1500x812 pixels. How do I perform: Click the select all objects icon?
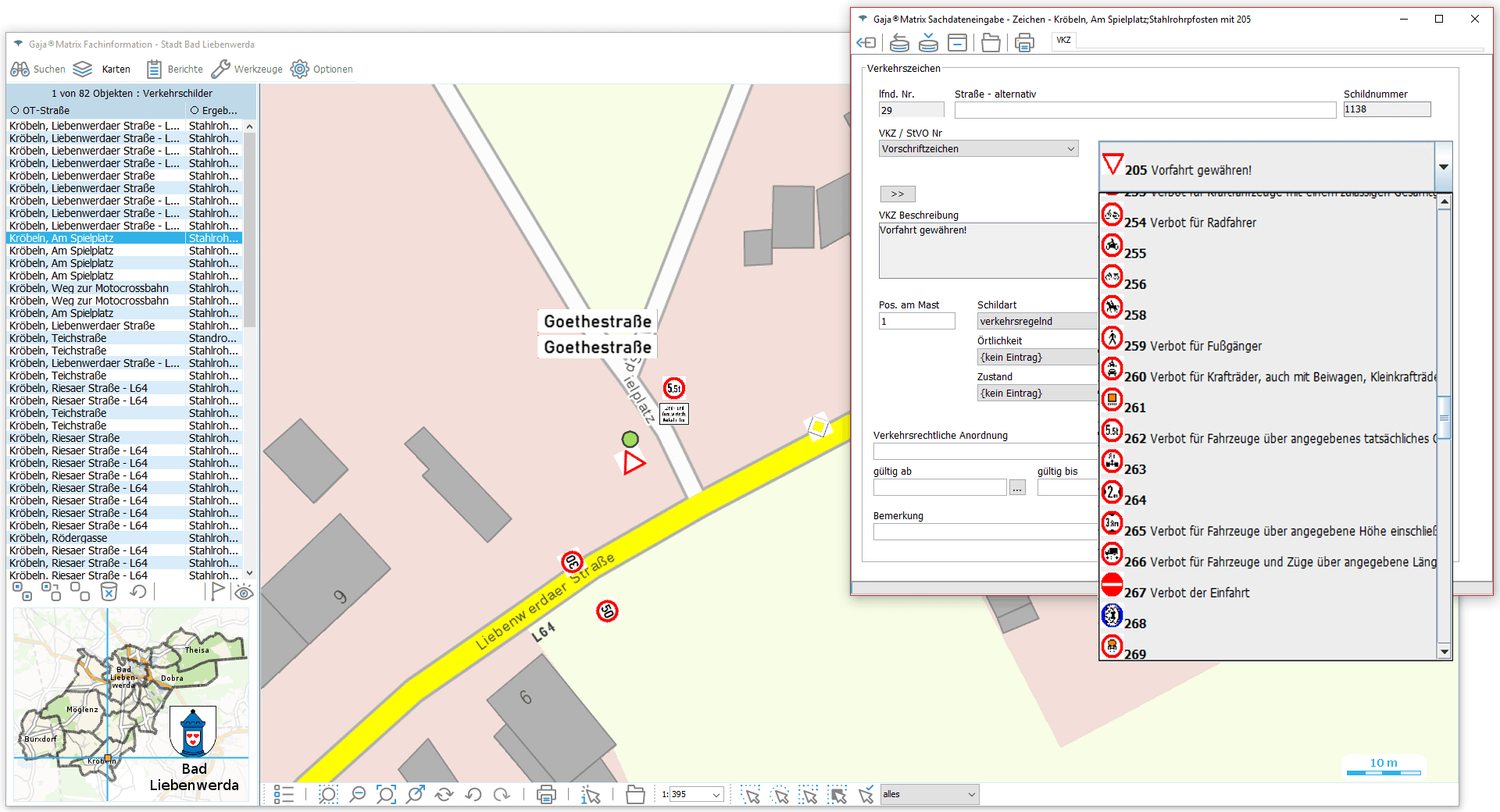[x=23, y=592]
